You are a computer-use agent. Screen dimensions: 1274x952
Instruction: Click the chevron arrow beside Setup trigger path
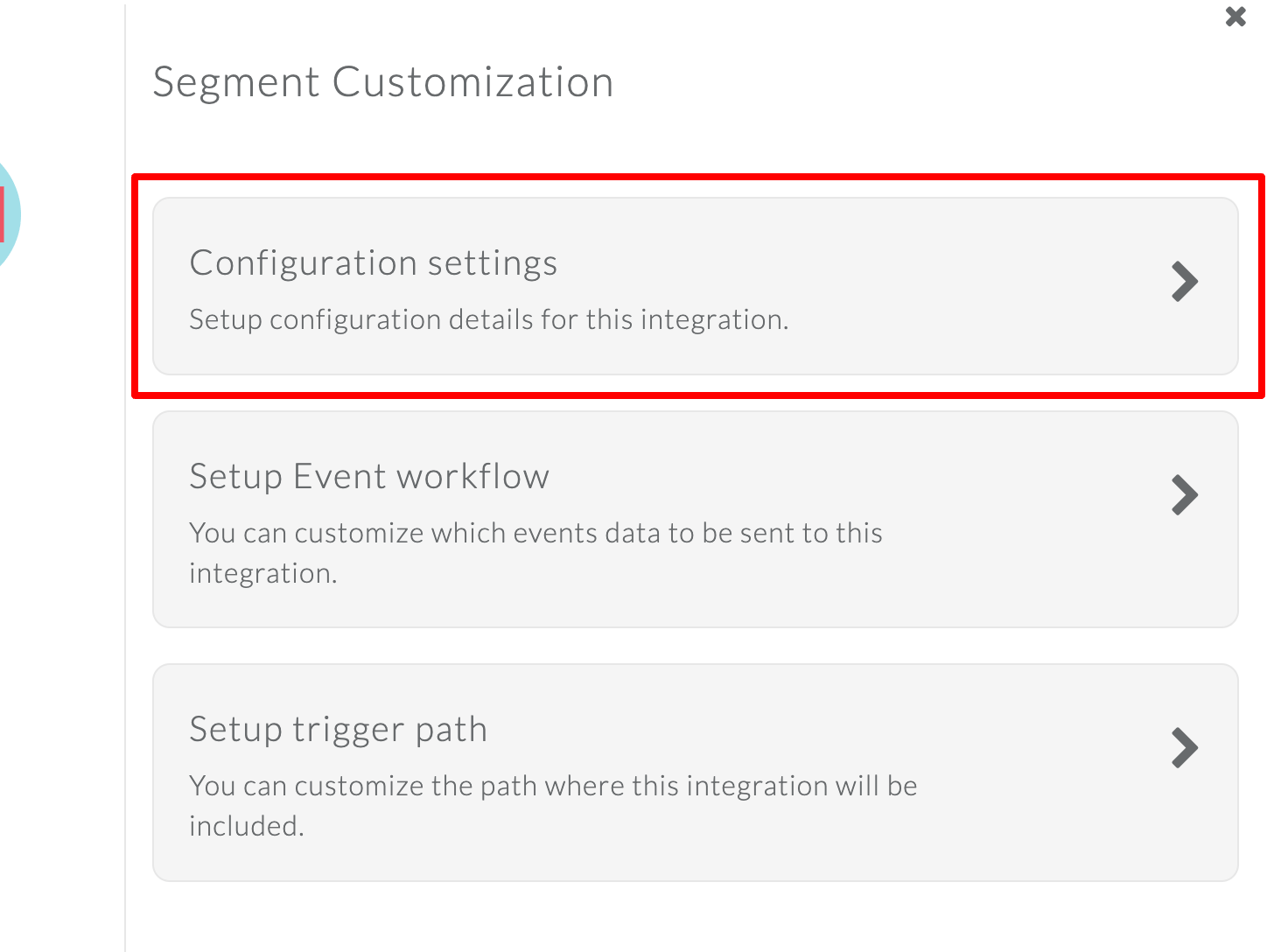tap(1184, 748)
